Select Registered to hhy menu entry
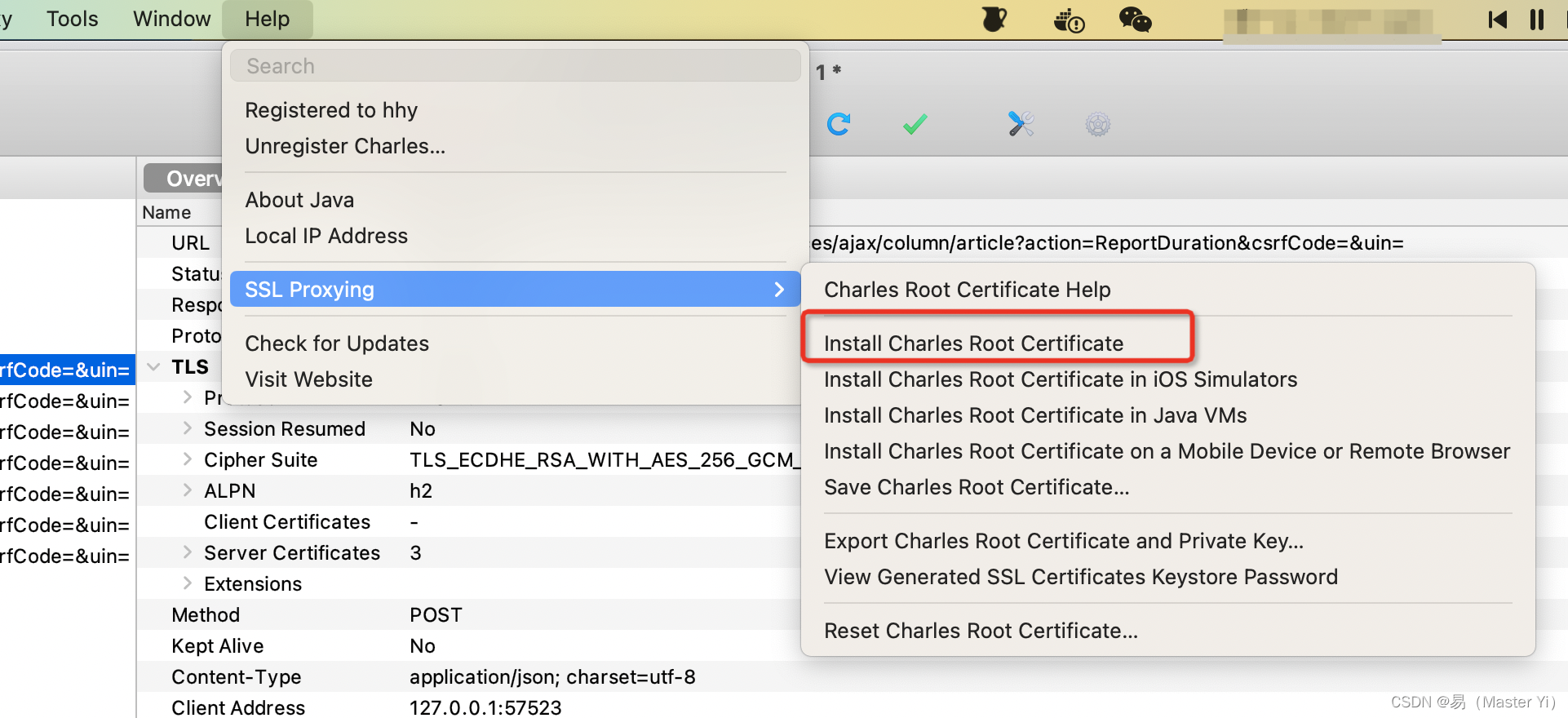Screen dimensions: 1568x718 click(x=516, y=110)
